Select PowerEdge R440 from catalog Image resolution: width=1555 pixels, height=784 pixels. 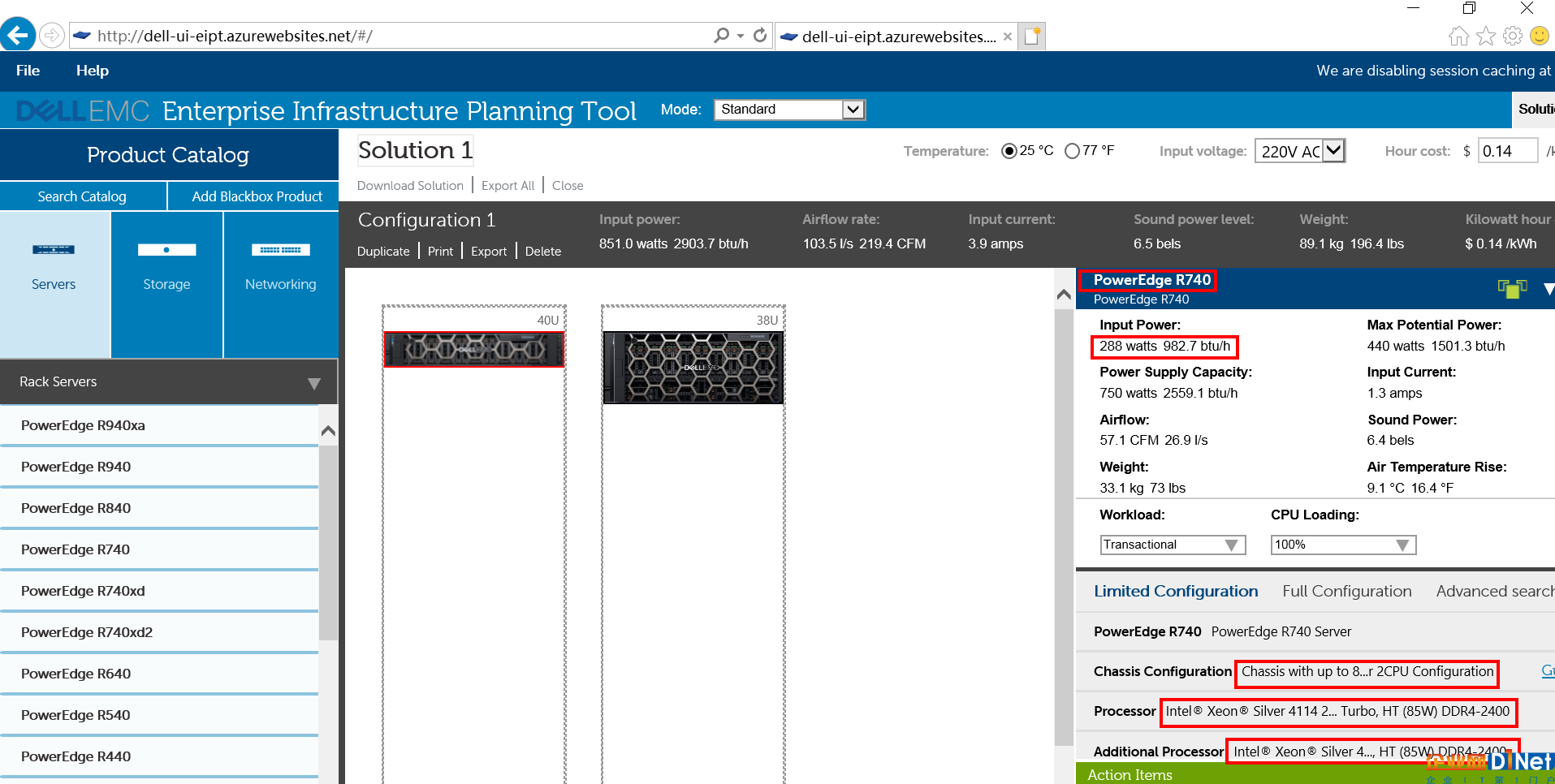point(159,756)
